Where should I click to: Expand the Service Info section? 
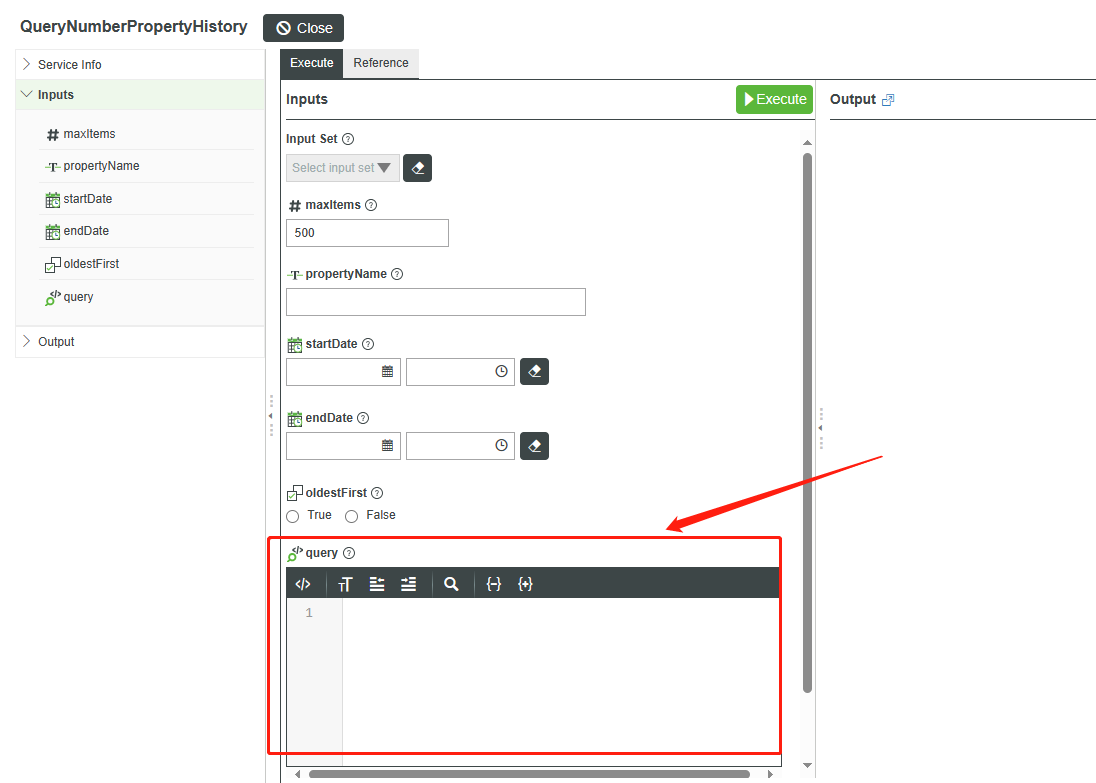coord(67,63)
